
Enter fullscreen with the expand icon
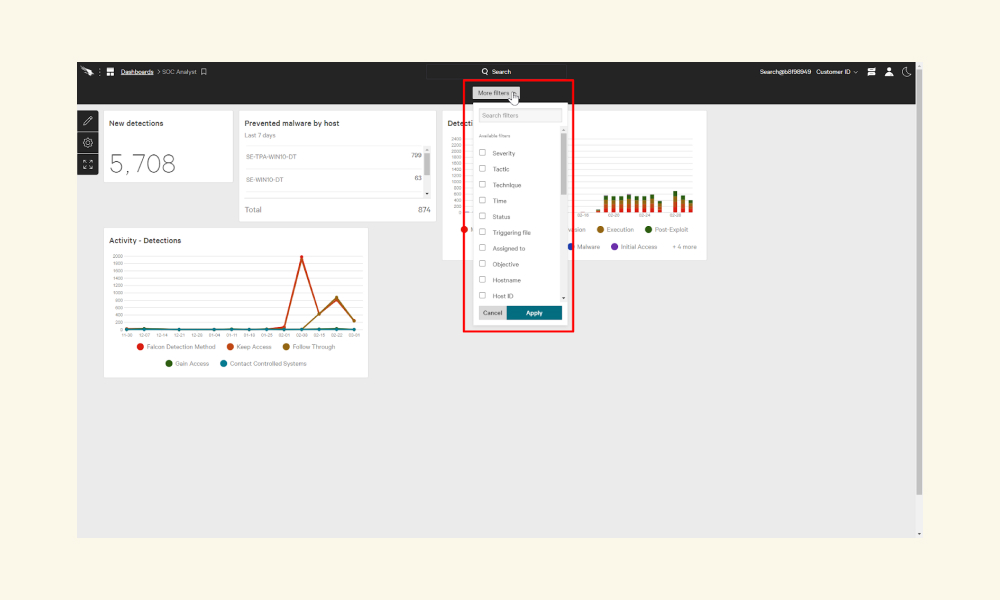click(x=88, y=165)
